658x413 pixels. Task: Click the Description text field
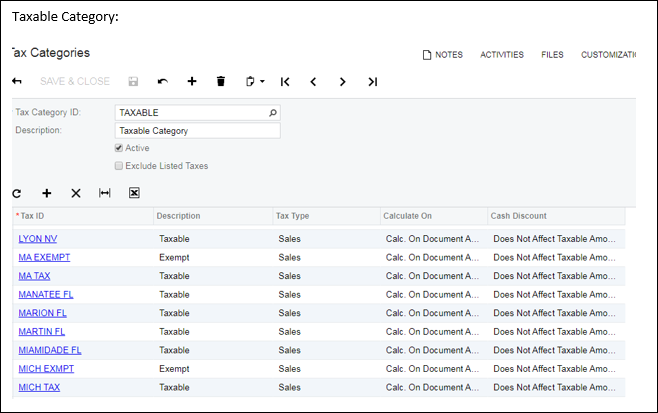pyautogui.click(x=197, y=130)
